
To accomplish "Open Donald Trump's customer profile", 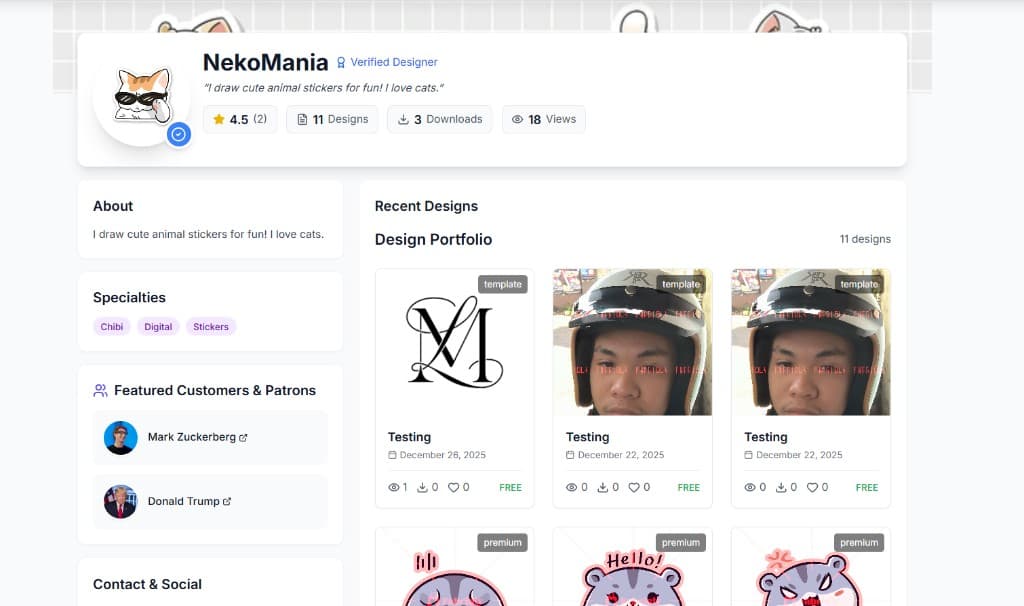I will [183, 501].
